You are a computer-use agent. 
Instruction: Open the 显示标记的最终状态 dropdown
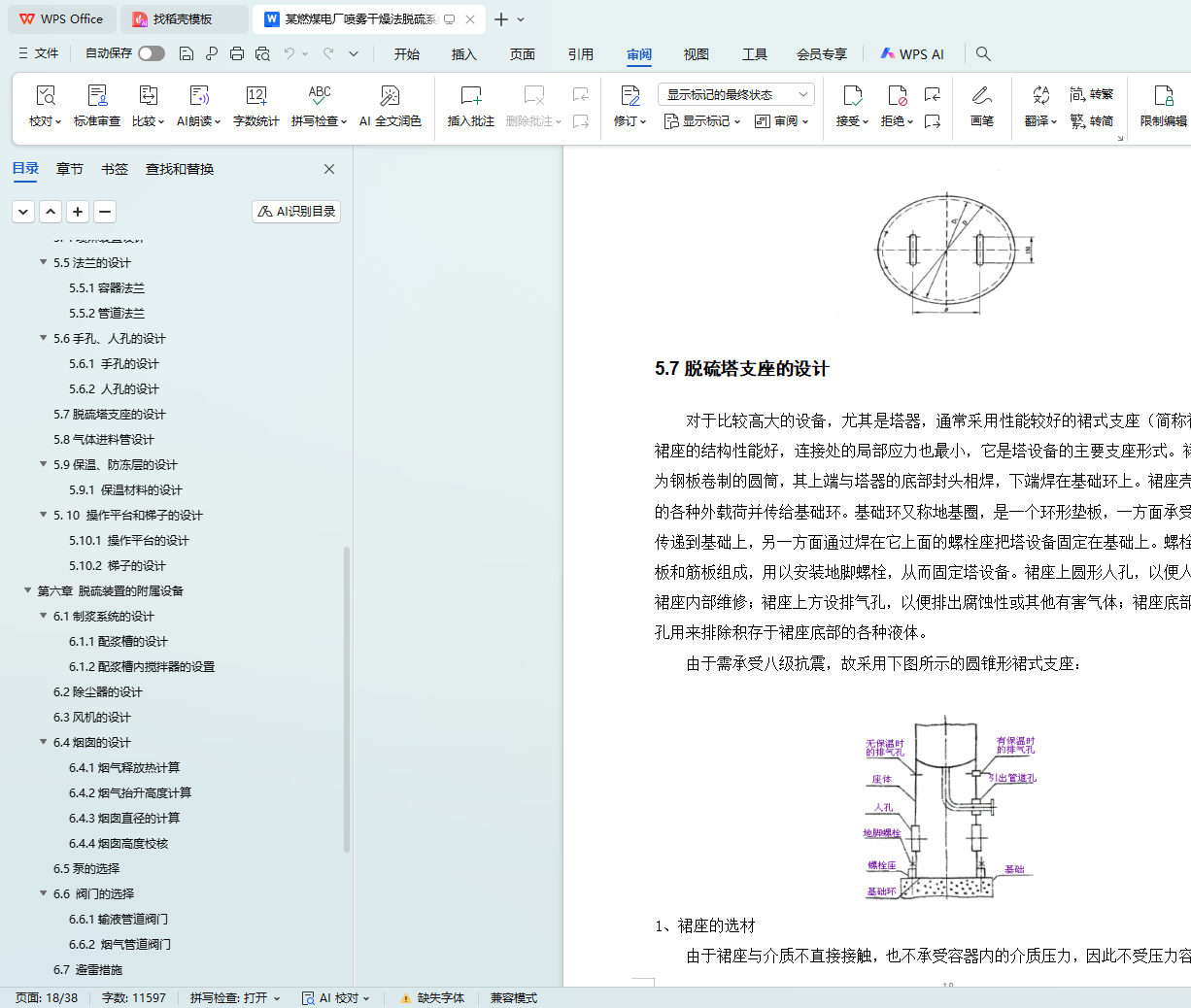point(735,94)
